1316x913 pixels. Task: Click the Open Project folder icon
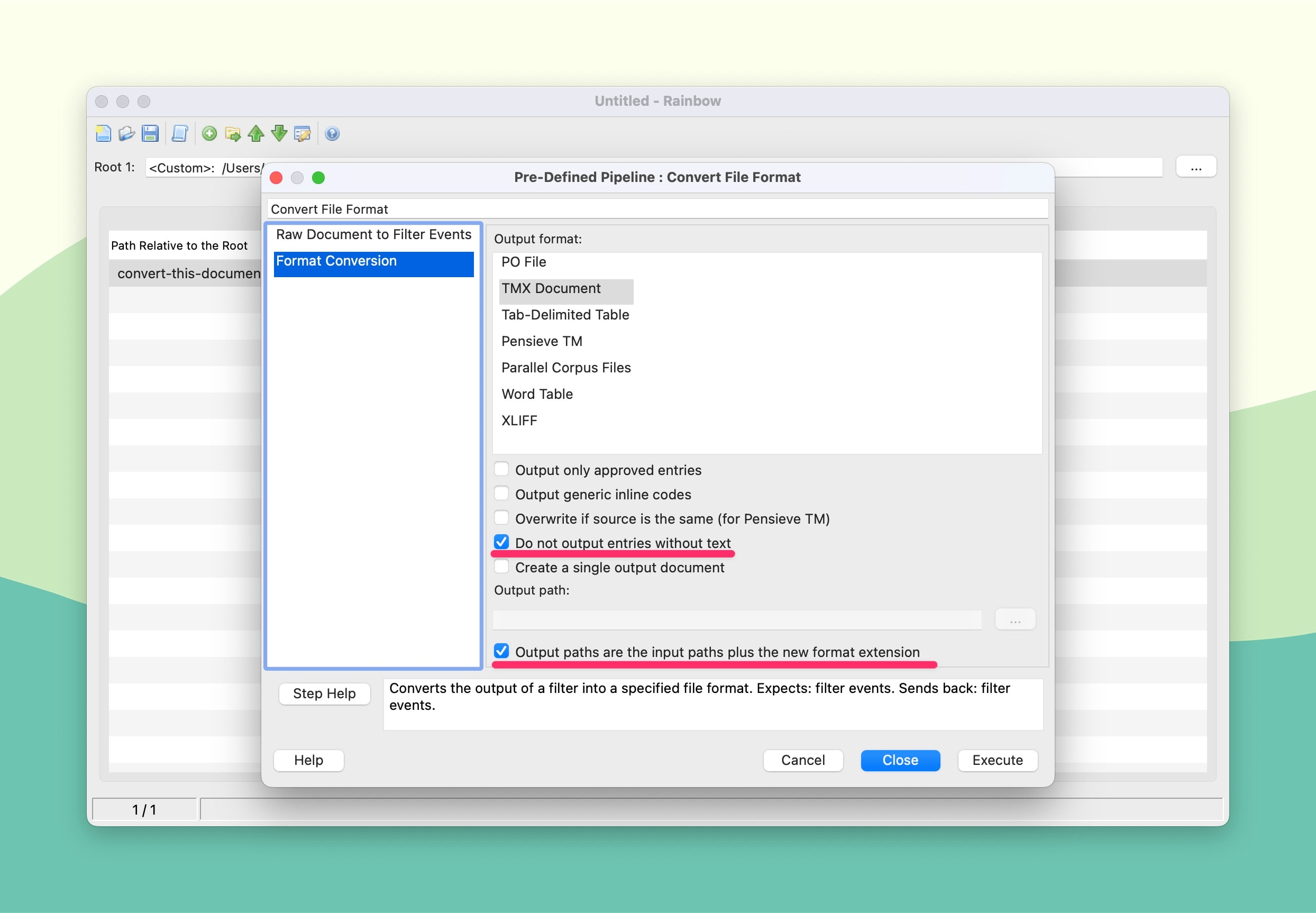point(126,133)
